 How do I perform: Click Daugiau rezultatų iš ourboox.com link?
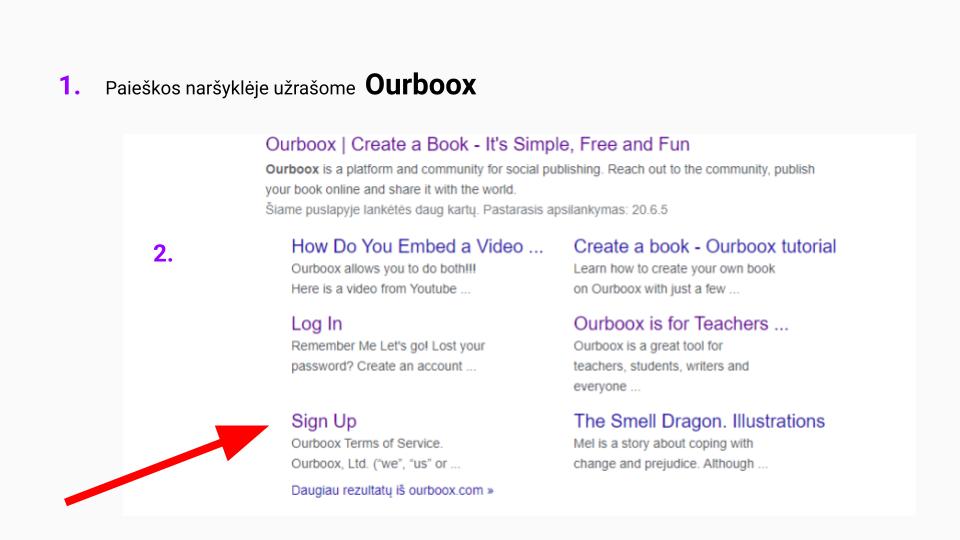point(392,490)
